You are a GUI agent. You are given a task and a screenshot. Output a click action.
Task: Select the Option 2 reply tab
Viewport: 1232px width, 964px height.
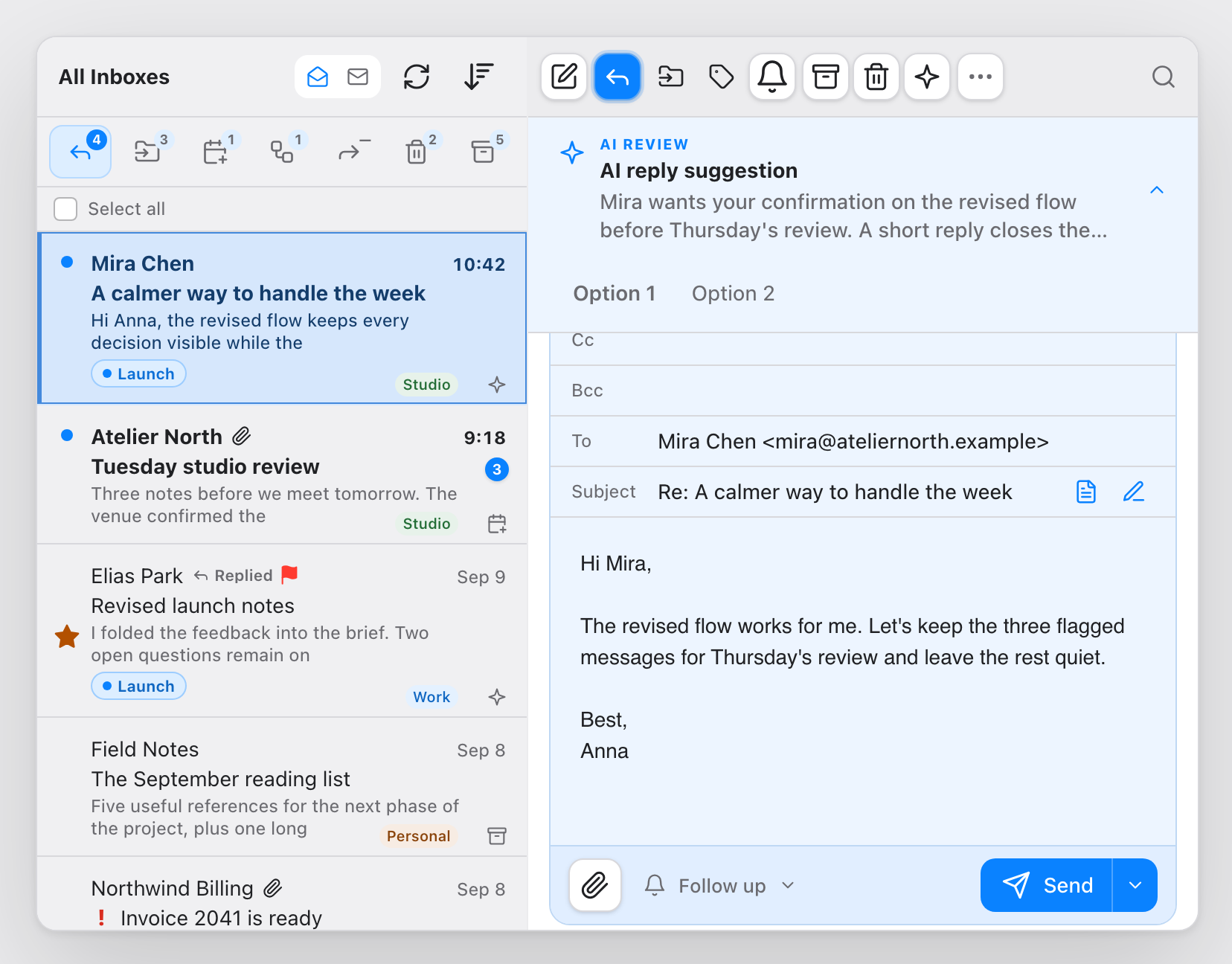[x=734, y=294]
